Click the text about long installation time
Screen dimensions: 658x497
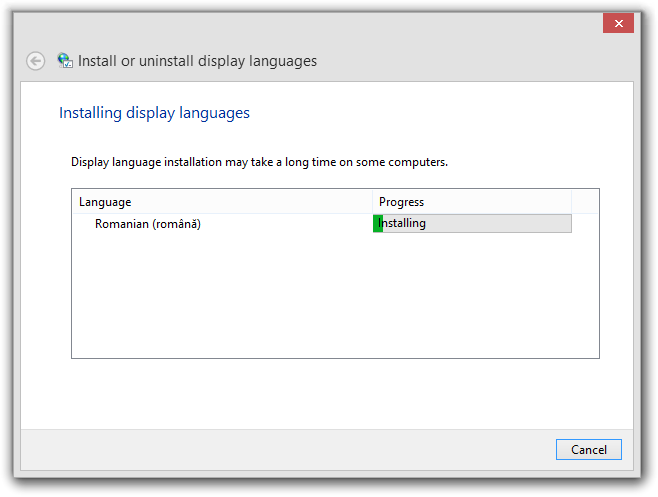(259, 162)
